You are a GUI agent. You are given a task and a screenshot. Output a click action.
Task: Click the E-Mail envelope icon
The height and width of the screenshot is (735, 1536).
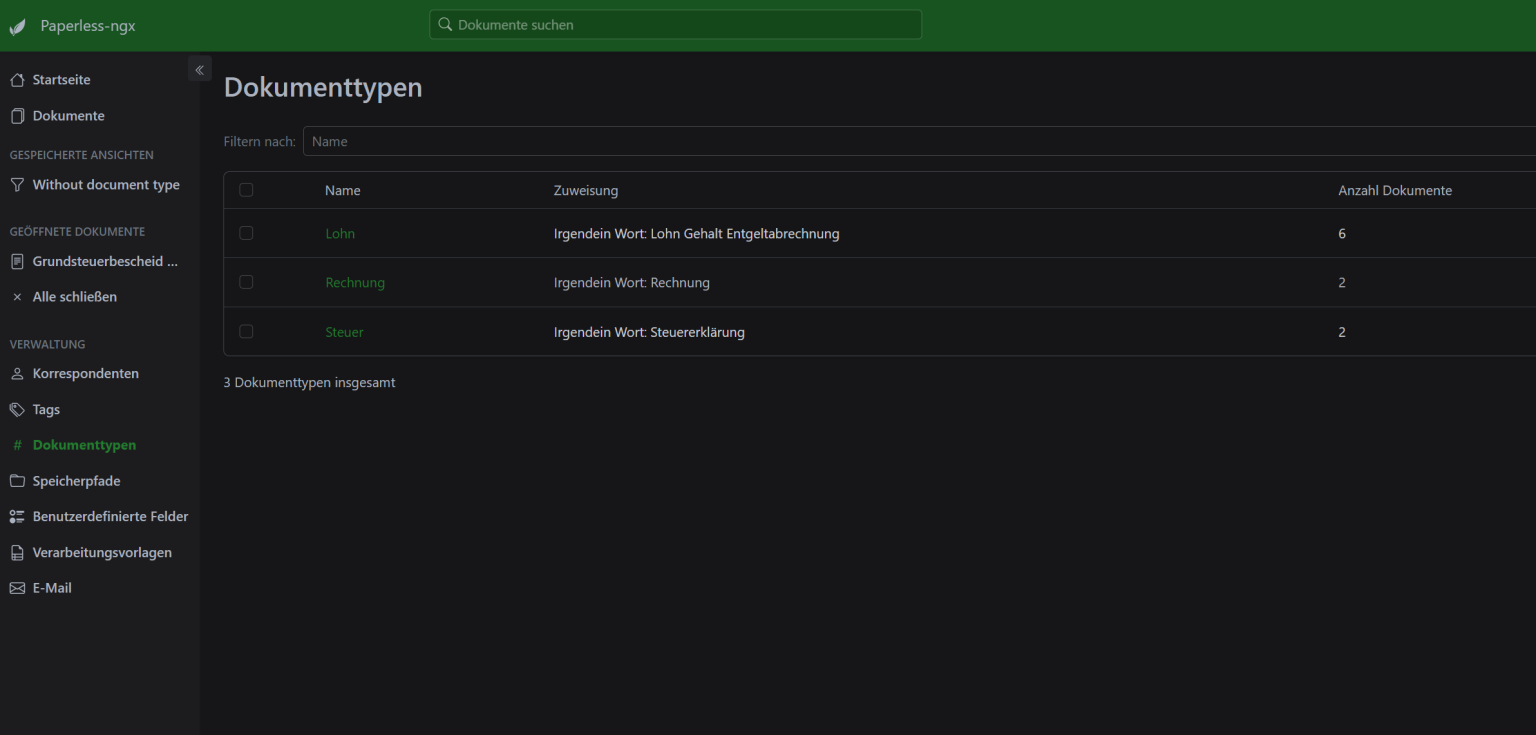(x=16, y=587)
